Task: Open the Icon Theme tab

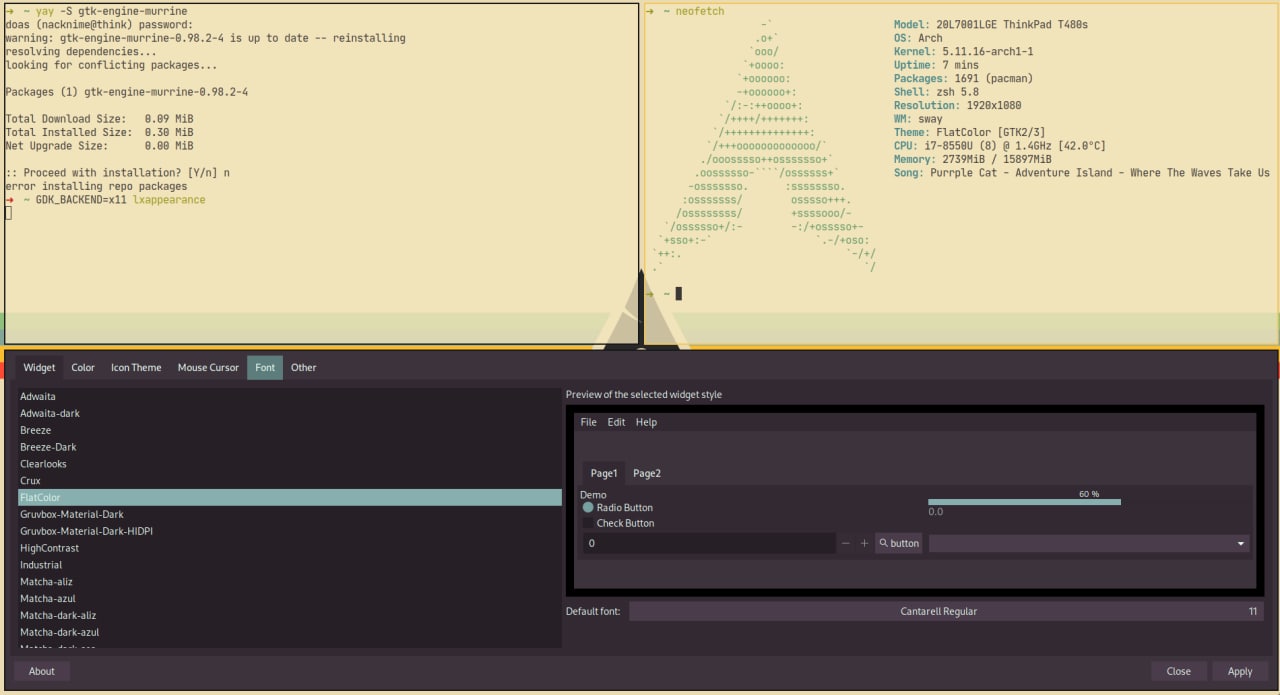Action: 136,367
